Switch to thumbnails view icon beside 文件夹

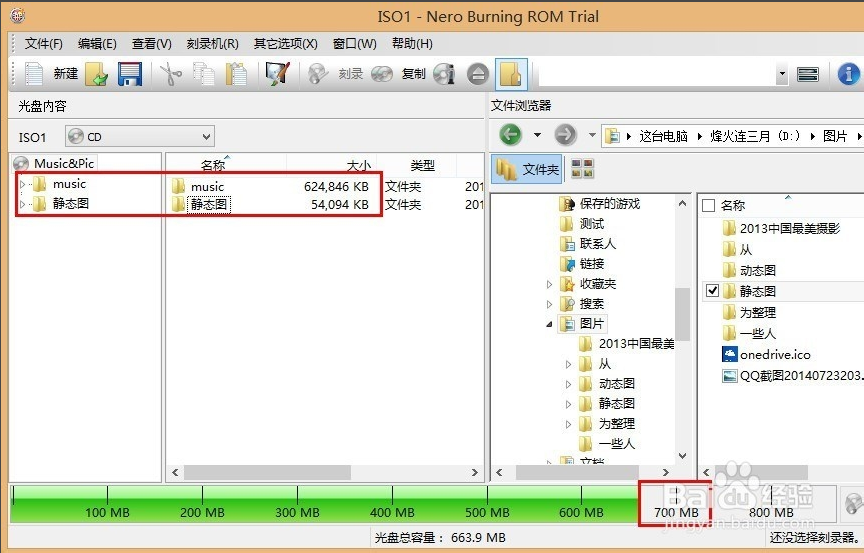582,169
